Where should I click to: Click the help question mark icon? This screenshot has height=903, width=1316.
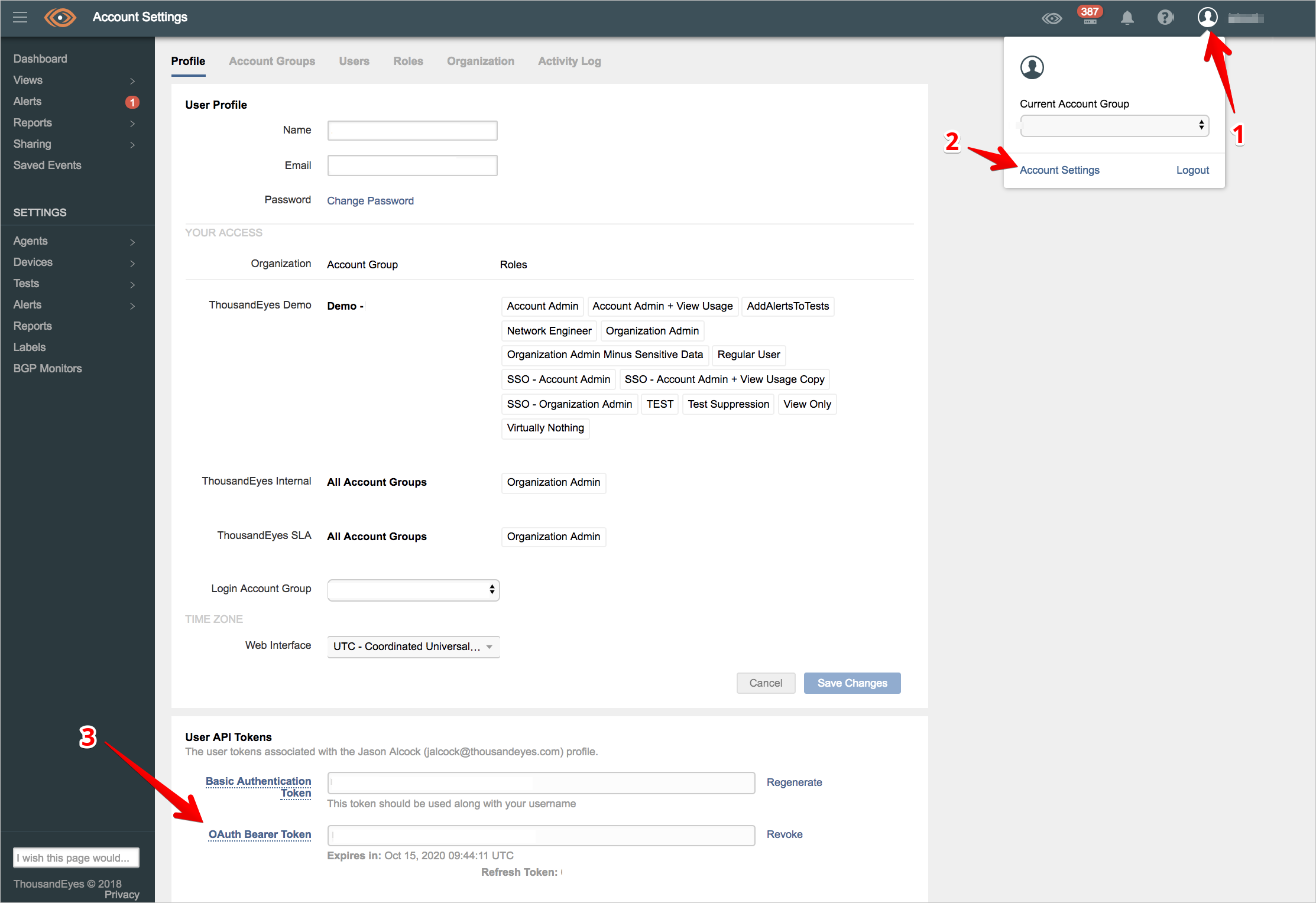pos(1164,17)
